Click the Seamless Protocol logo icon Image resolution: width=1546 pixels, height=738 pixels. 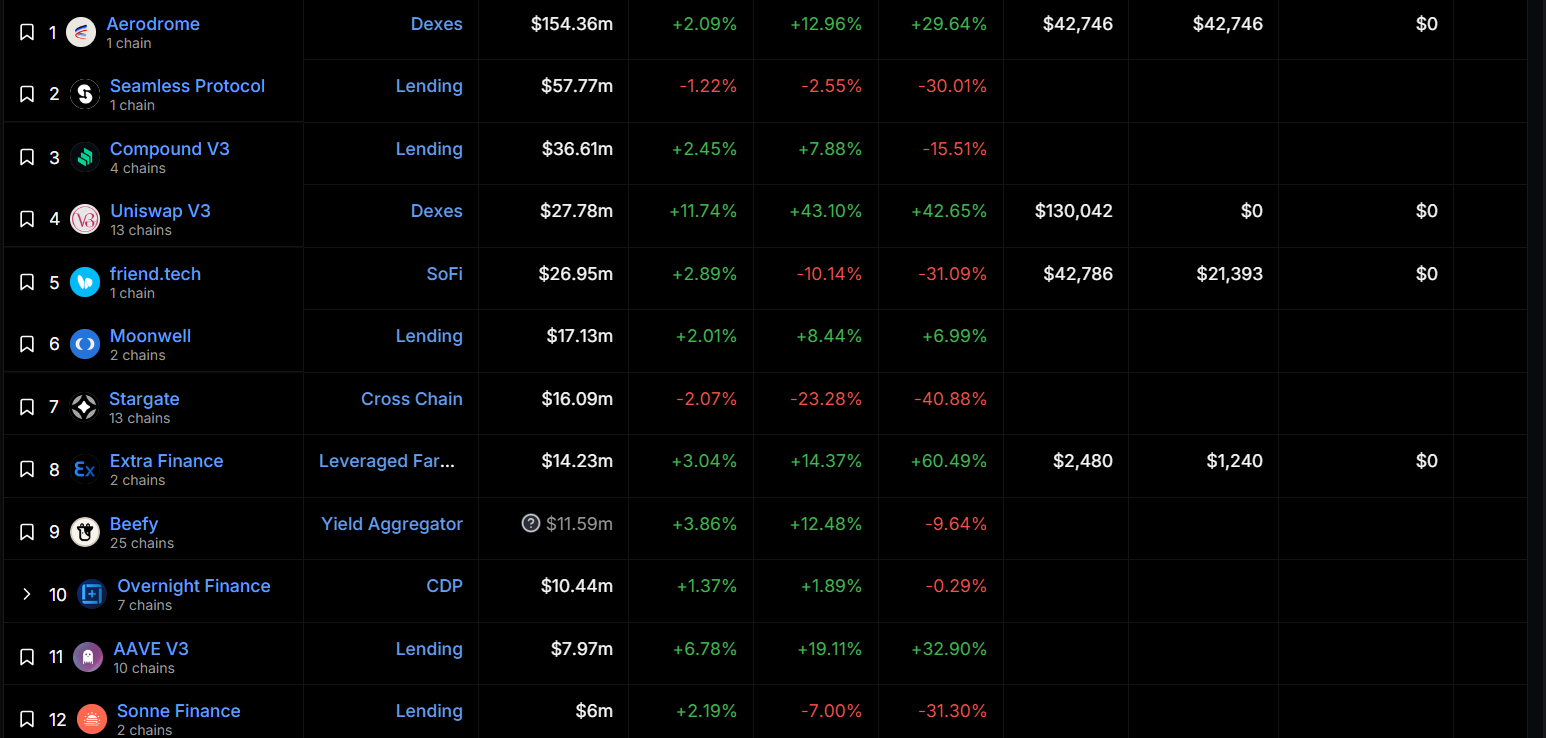pyautogui.click(x=85, y=94)
